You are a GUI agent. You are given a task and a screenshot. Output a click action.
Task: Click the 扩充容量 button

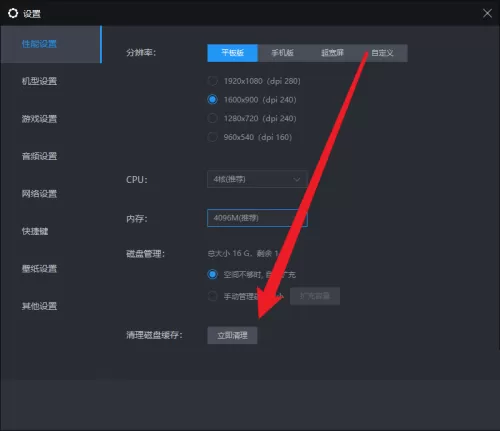pyautogui.click(x=315, y=296)
